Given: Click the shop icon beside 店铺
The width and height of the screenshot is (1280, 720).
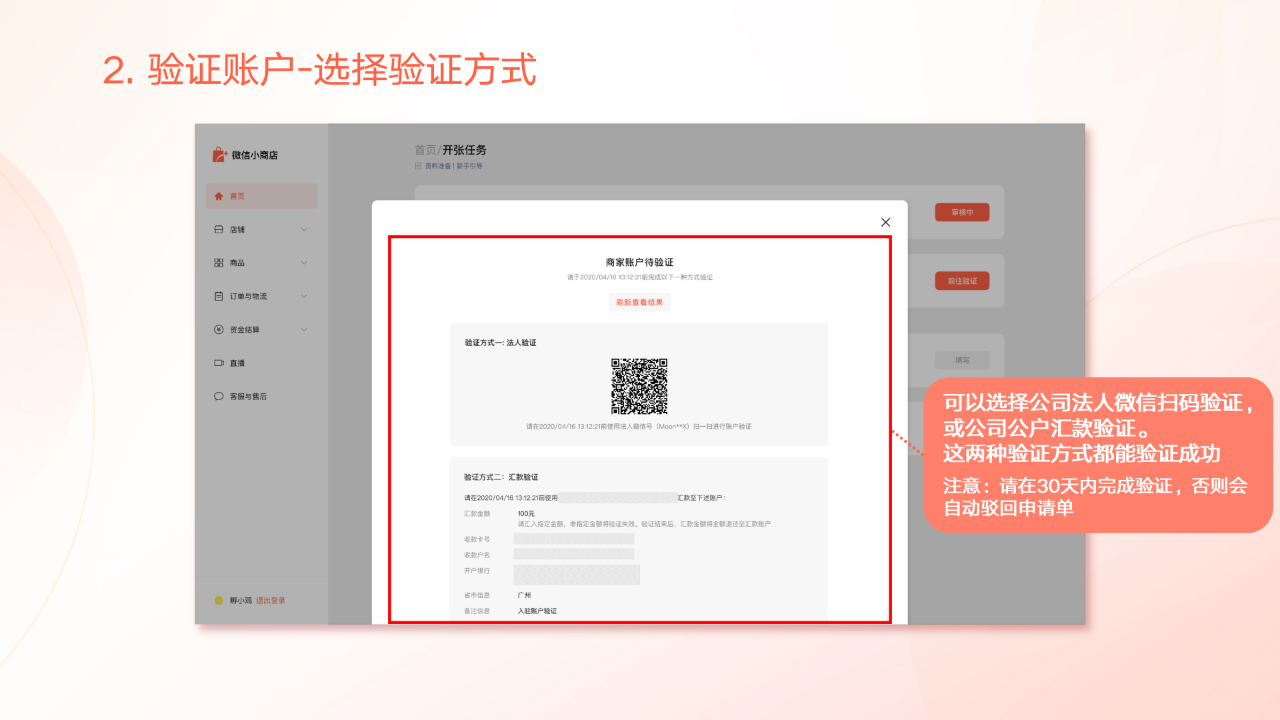Looking at the screenshot, I should pyautogui.click(x=219, y=229).
